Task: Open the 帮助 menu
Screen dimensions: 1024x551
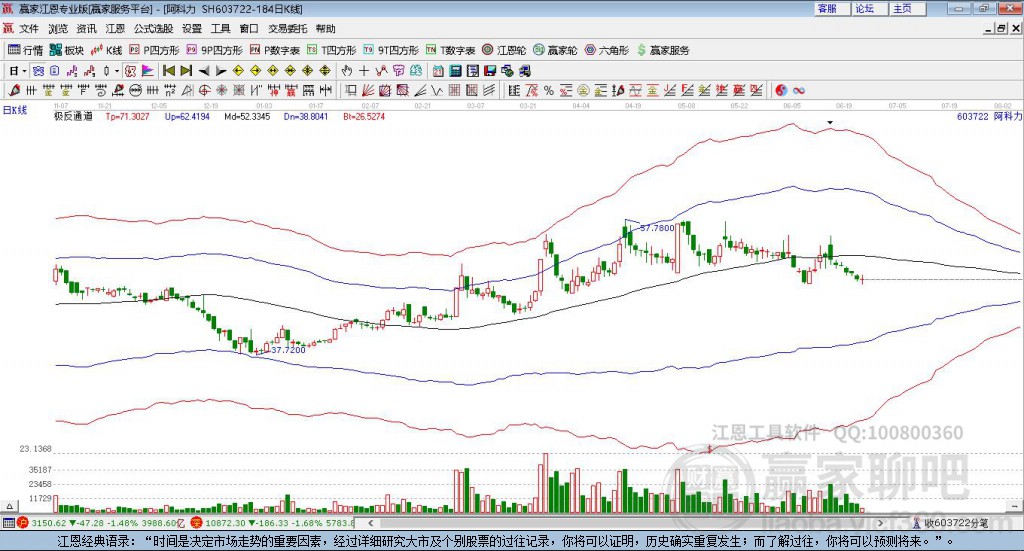Action: (325, 29)
